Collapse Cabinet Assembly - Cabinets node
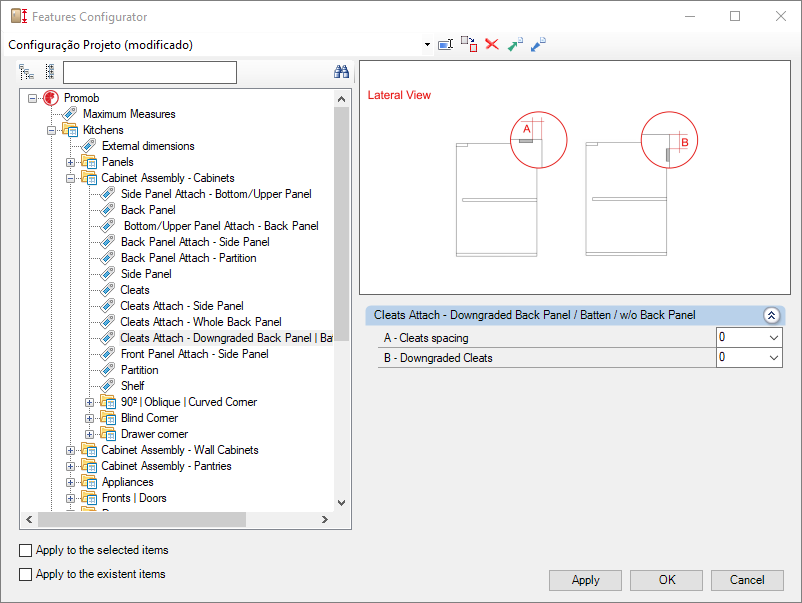 click(x=71, y=178)
